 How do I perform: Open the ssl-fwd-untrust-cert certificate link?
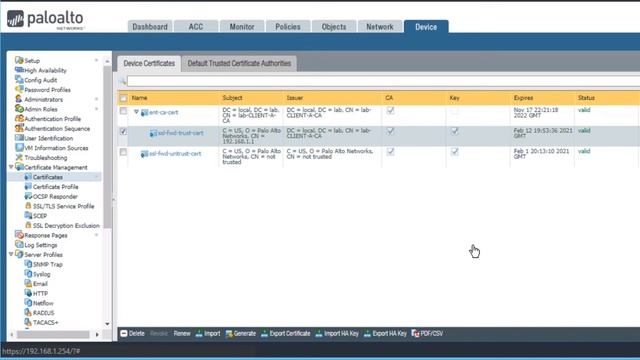(175, 154)
